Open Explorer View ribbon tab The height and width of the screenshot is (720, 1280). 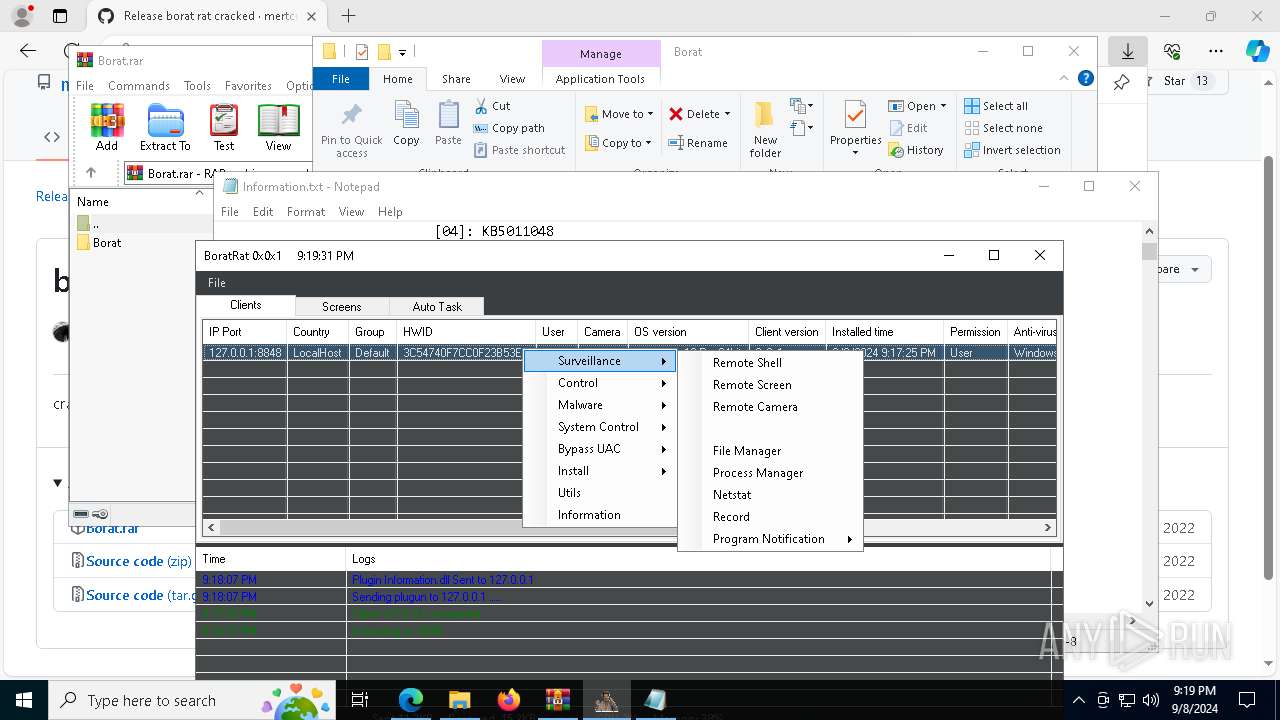click(512, 79)
